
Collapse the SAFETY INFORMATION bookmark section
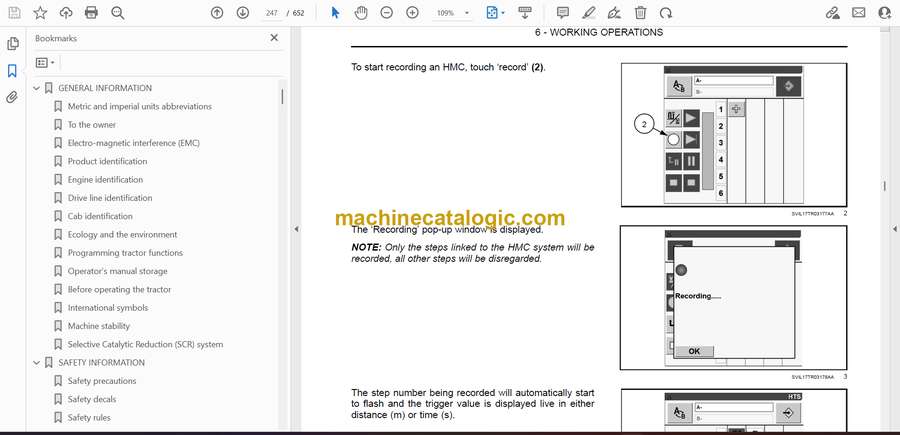tap(37, 363)
